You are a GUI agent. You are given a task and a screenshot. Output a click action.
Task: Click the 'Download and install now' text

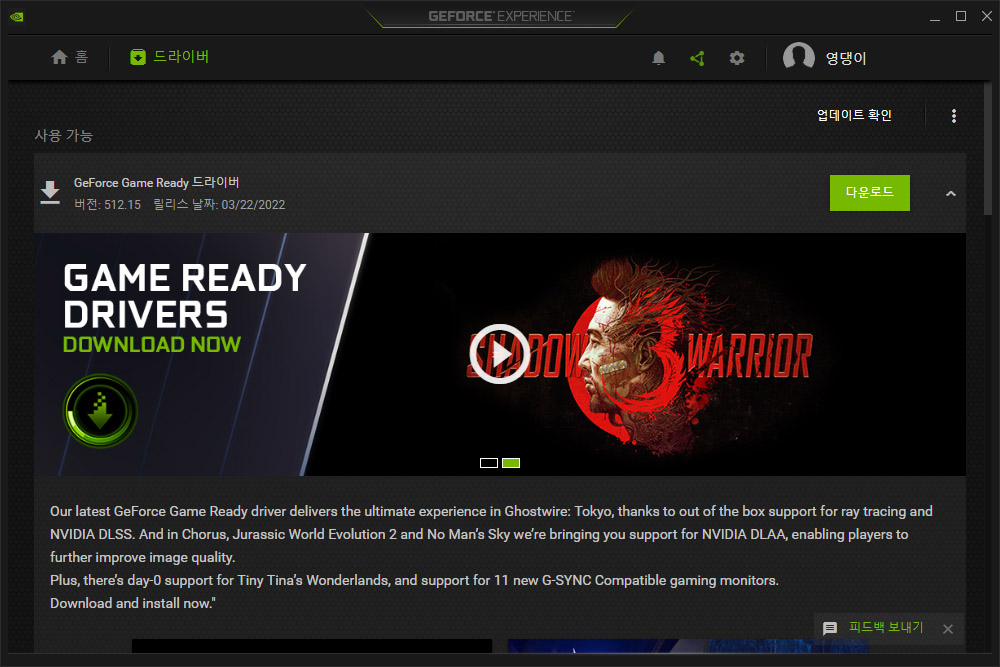133,603
